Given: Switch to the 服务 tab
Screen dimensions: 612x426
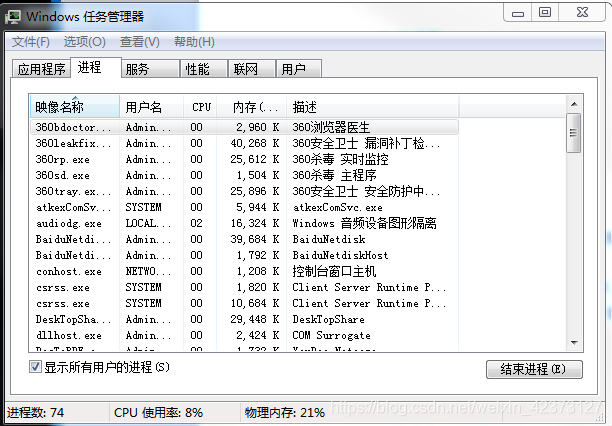Looking at the screenshot, I should 150,69.
